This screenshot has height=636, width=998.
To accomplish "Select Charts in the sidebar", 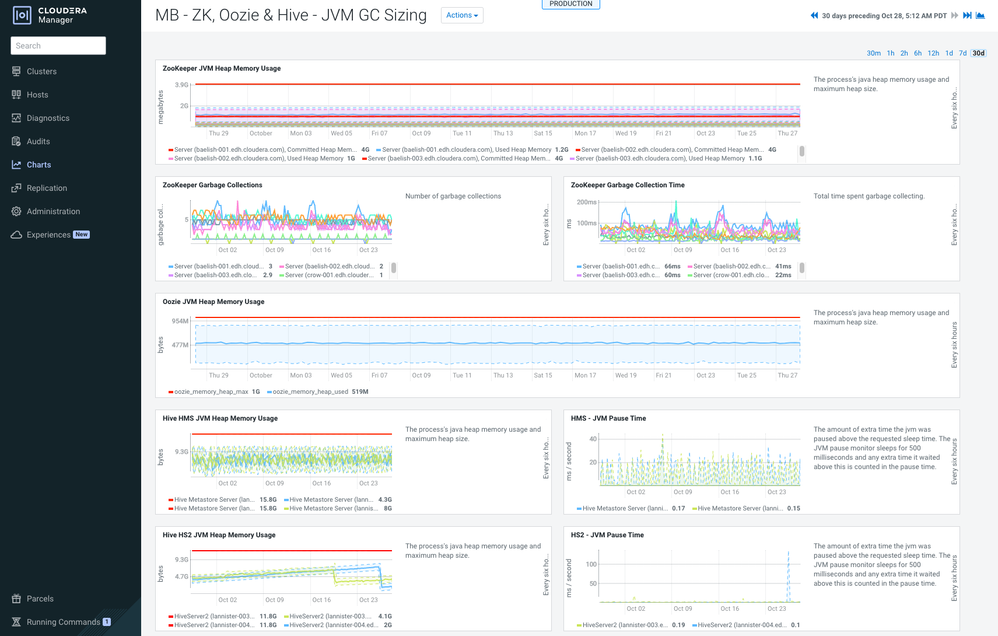I will point(39,165).
